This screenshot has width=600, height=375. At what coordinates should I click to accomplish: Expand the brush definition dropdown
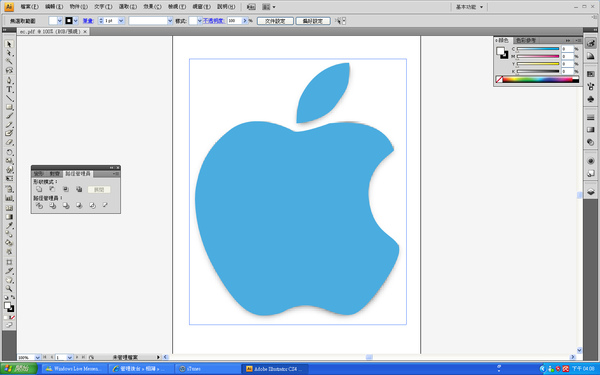[x=170, y=21]
